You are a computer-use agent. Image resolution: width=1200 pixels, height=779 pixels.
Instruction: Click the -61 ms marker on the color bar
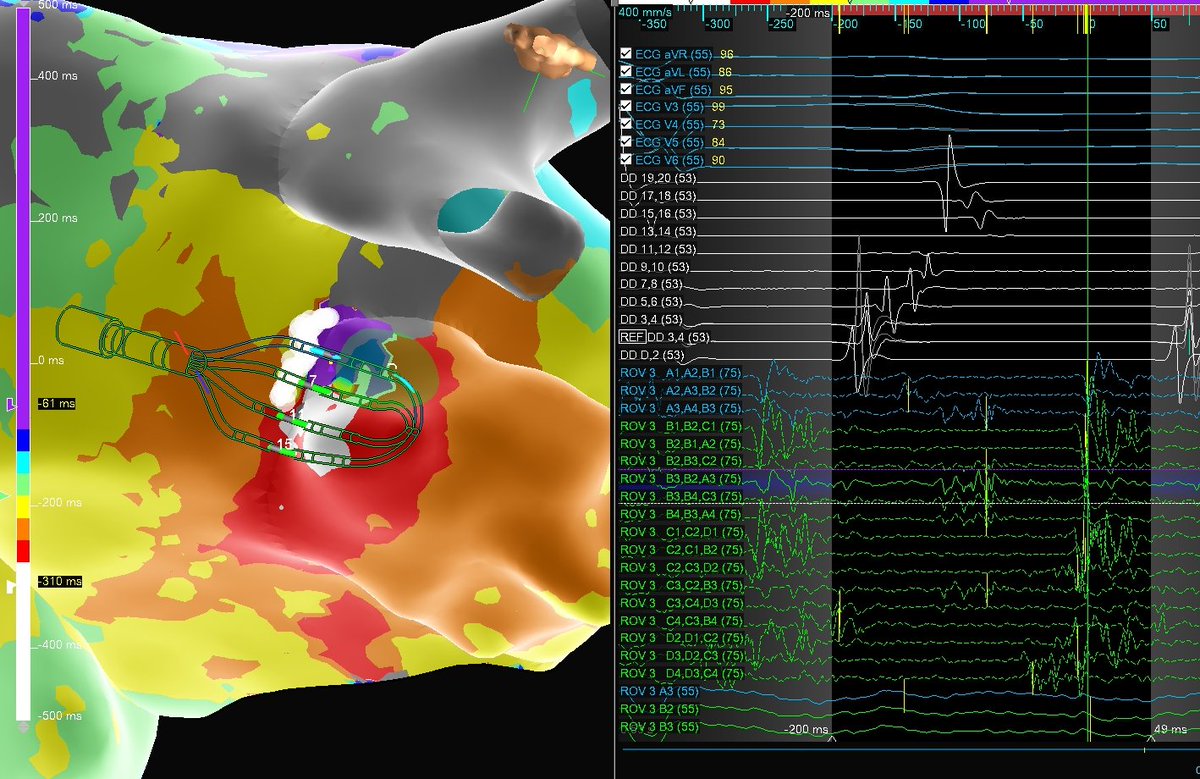coord(55,405)
